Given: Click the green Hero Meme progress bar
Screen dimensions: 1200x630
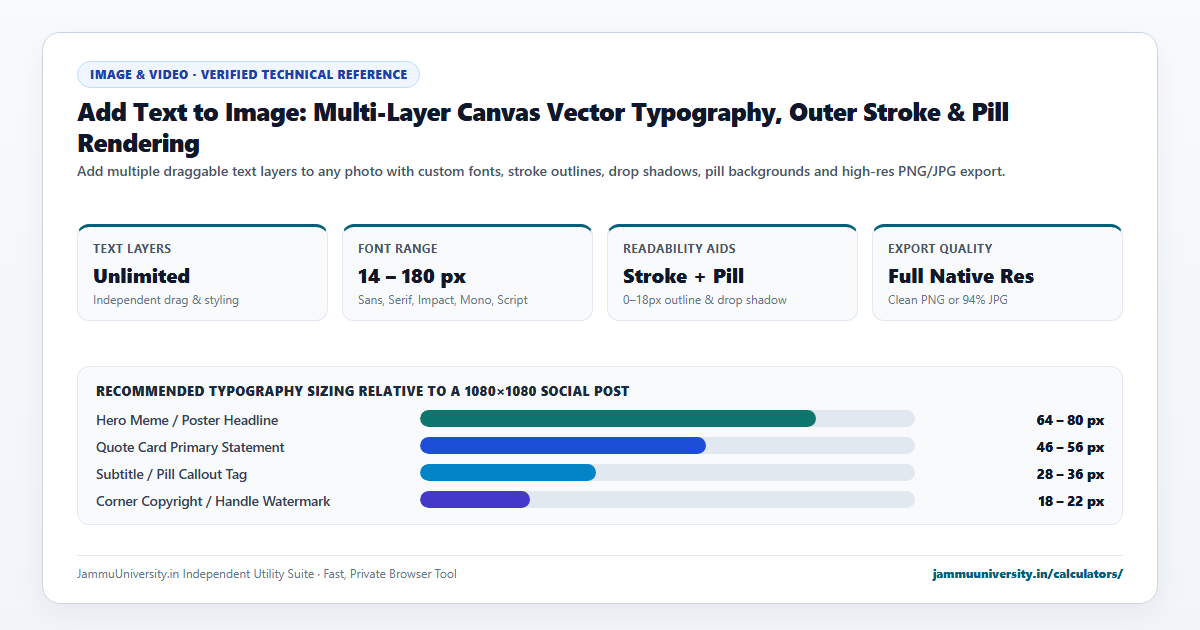Looking at the screenshot, I should [618, 419].
